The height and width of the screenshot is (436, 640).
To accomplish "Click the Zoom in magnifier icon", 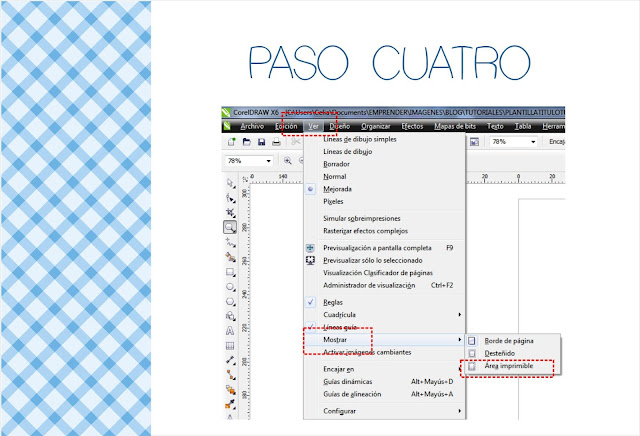I will pyautogui.click(x=288, y=161).
